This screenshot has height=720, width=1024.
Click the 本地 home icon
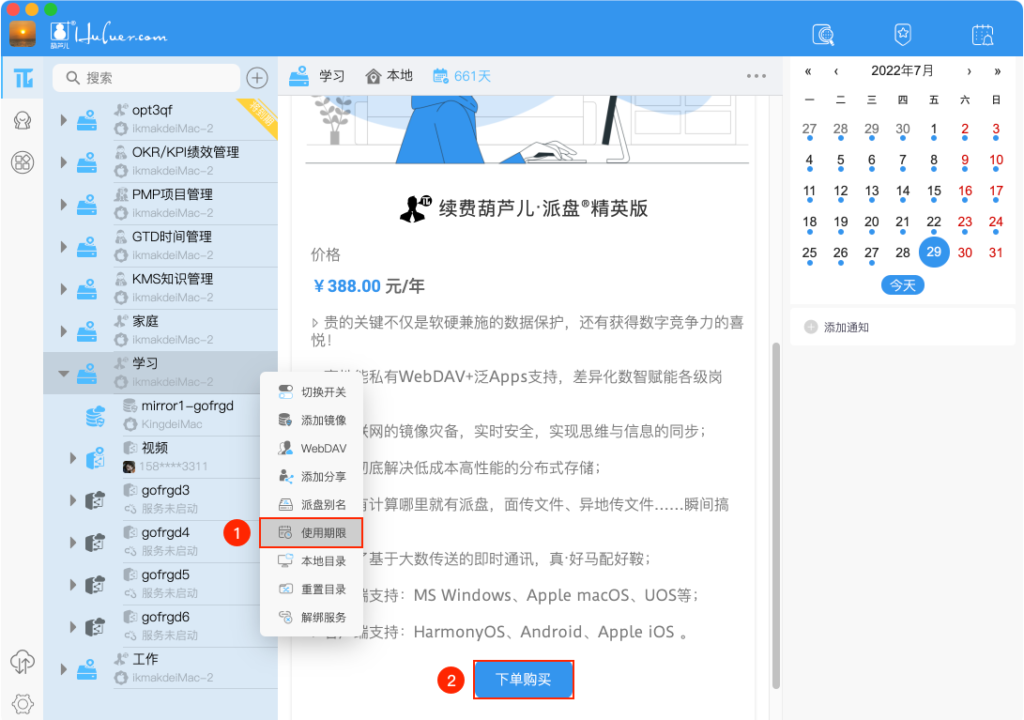373,76
